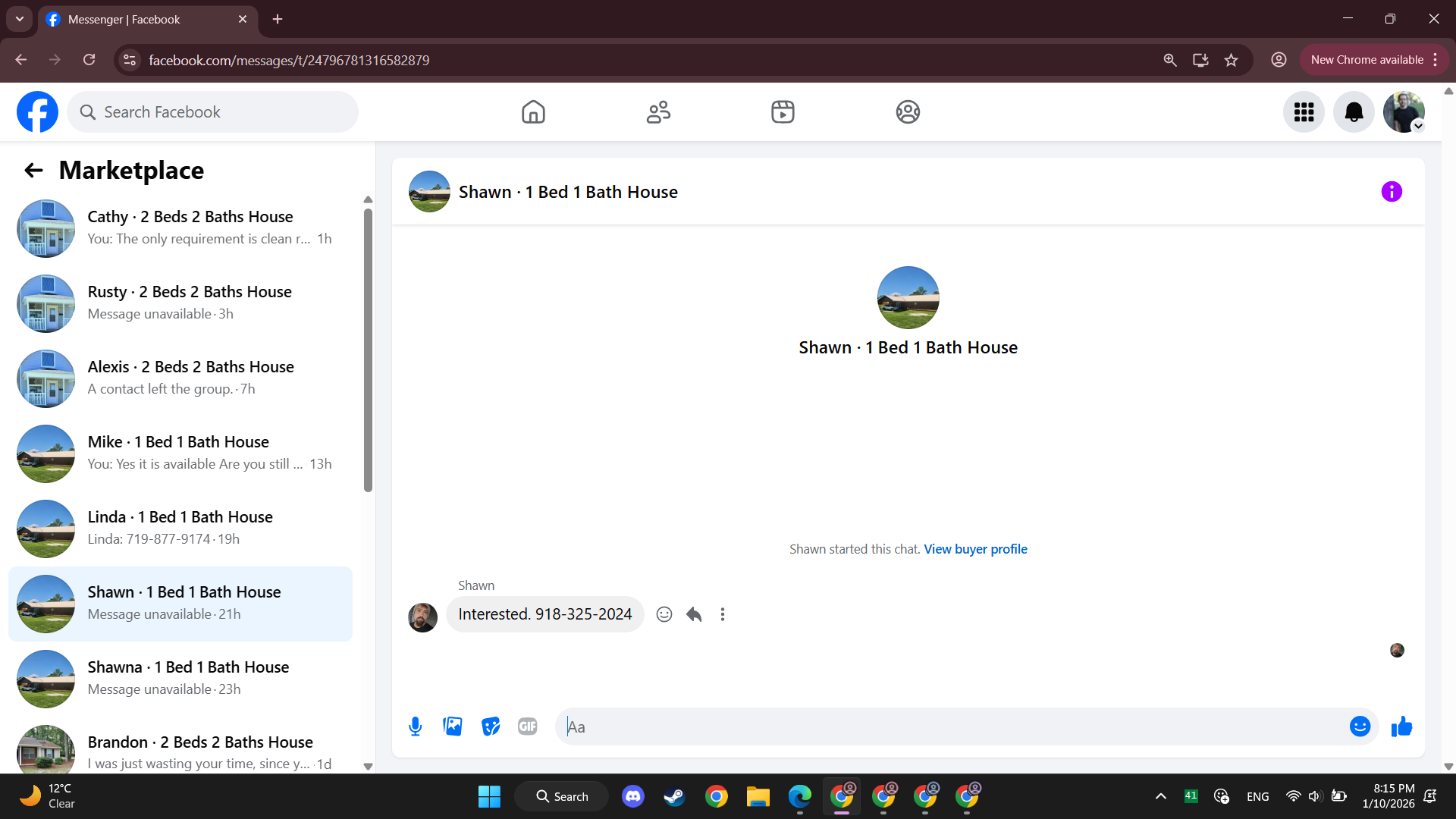Reply to Shawn's Interested message

[x=694, y=614]
